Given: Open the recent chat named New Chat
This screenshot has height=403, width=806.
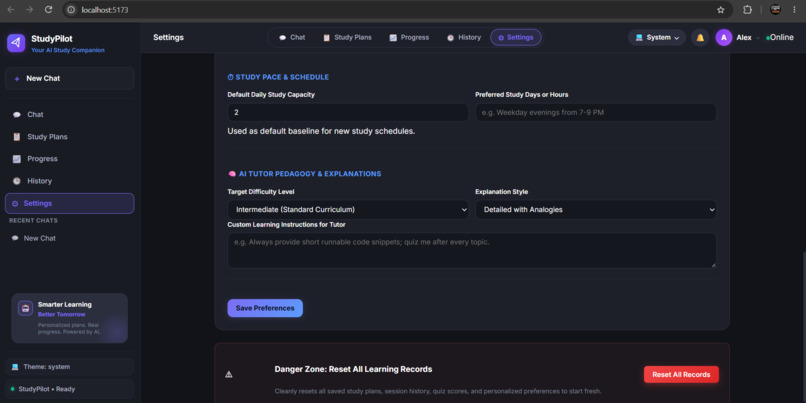Looking at the screenshot, I should point(69,239).
